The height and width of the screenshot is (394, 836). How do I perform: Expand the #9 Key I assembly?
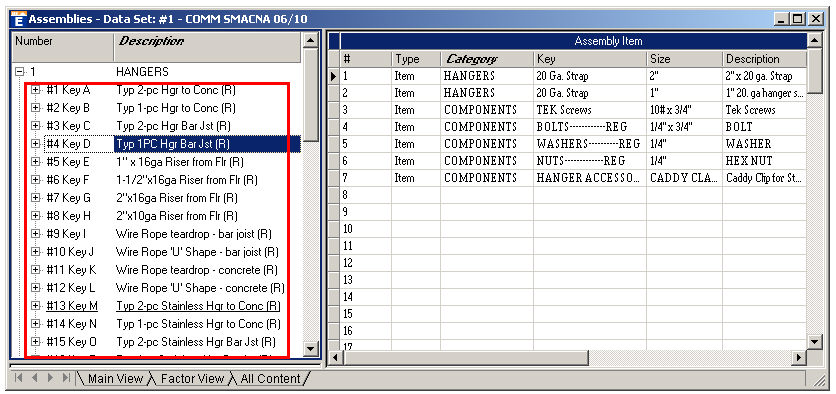[36, 234]
